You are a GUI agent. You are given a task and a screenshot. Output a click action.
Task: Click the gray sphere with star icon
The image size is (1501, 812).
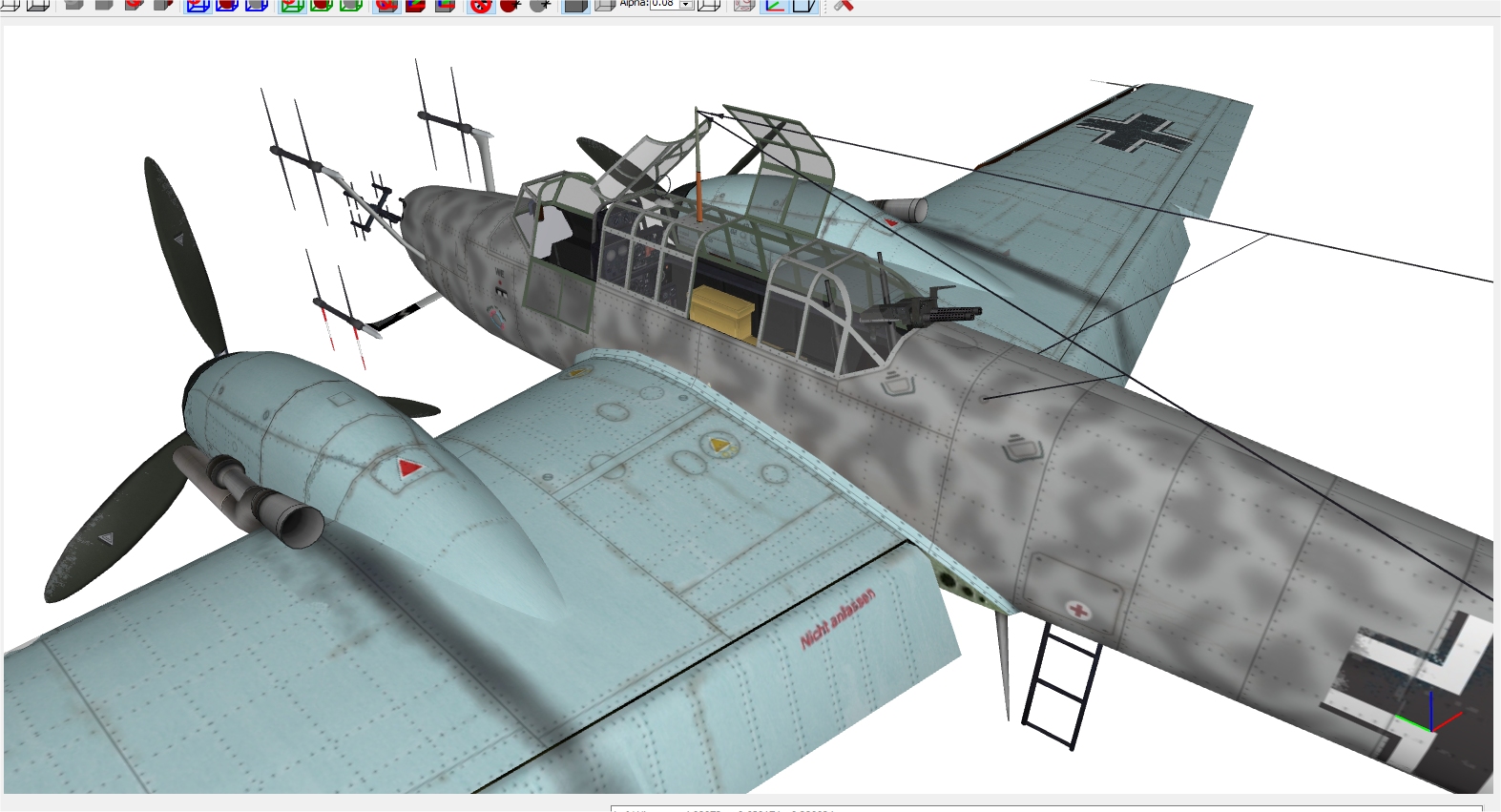[x=540, y=5]
